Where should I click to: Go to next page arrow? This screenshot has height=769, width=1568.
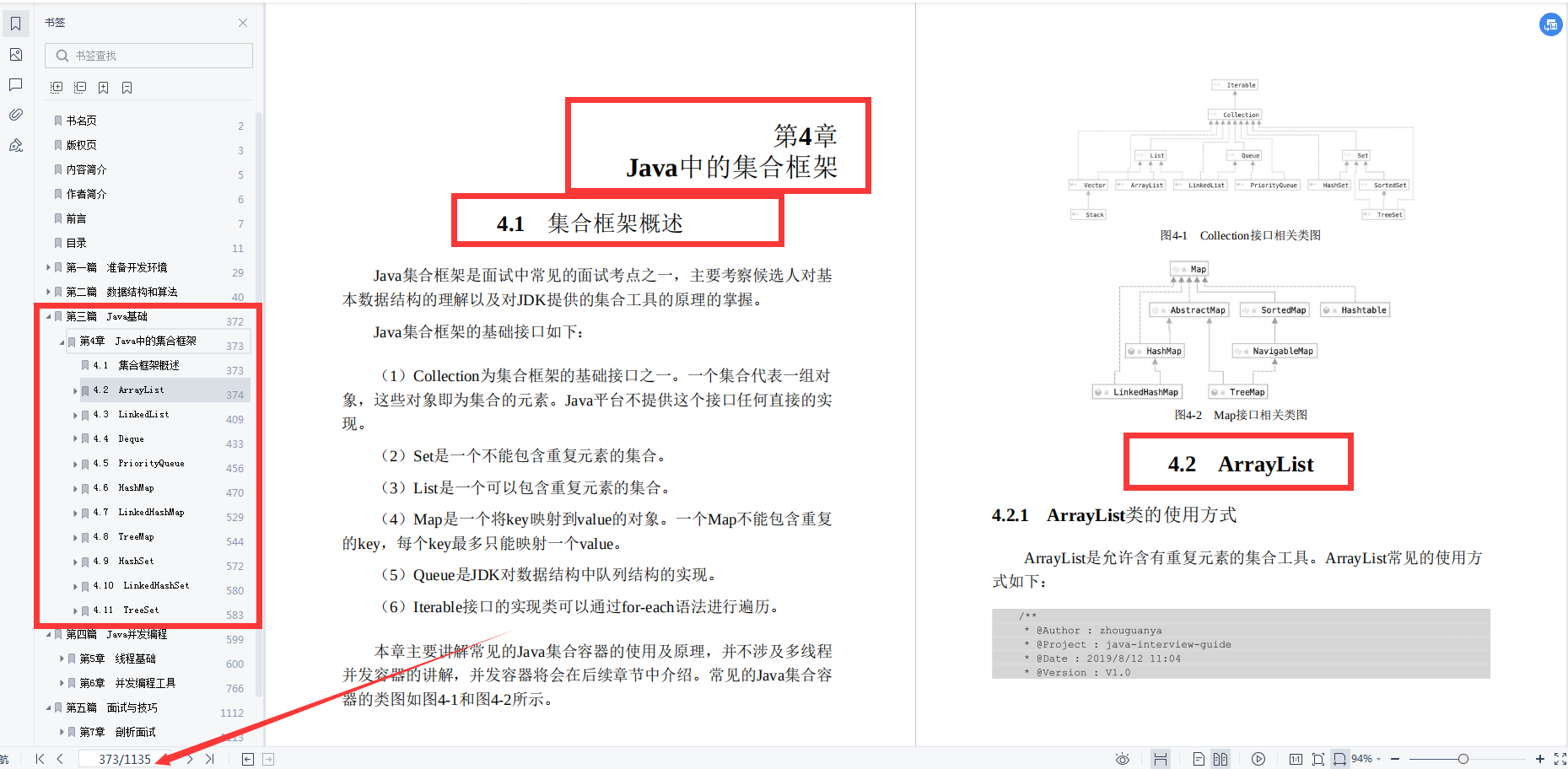[190, 759]
